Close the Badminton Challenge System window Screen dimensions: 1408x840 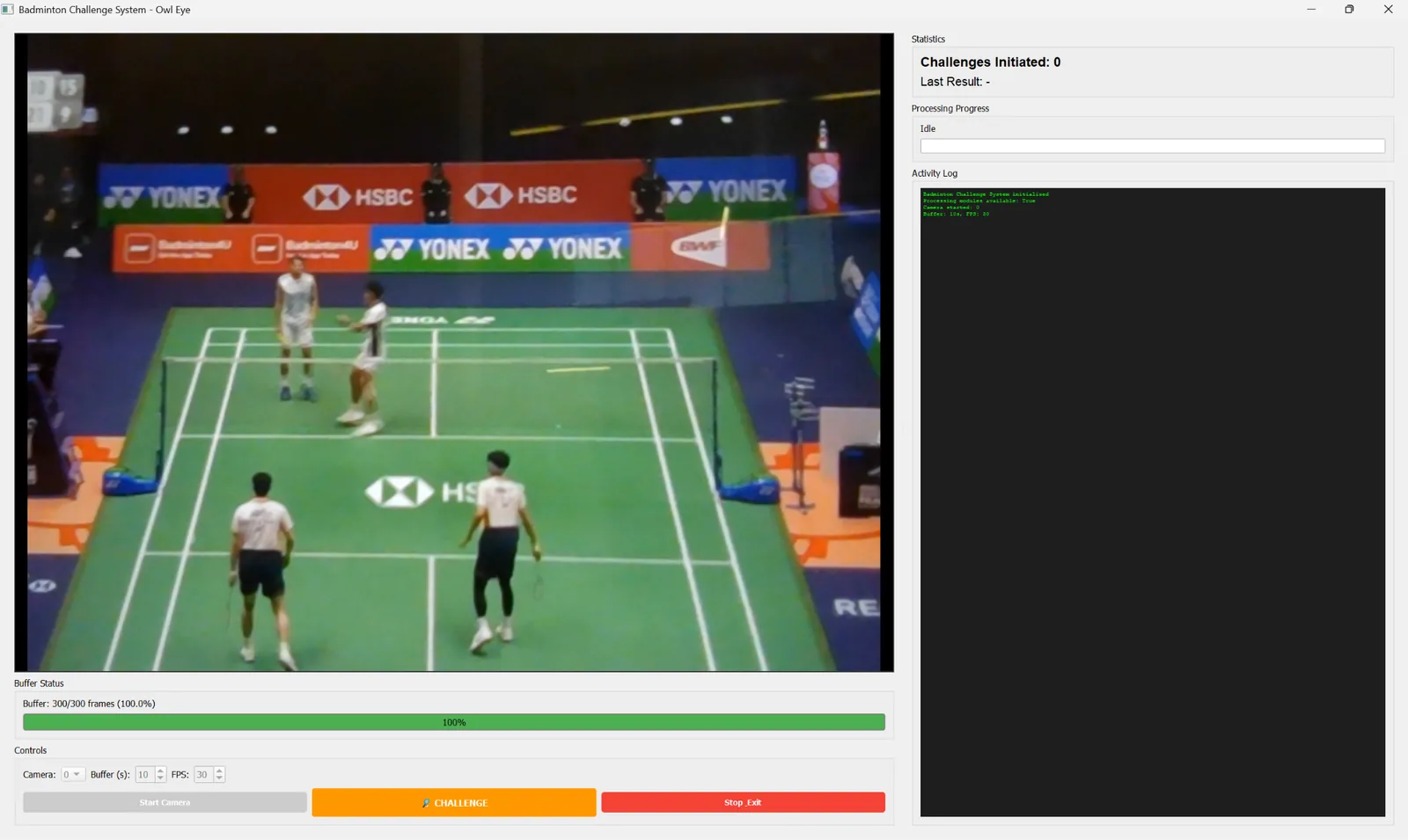click(1388, 10)
